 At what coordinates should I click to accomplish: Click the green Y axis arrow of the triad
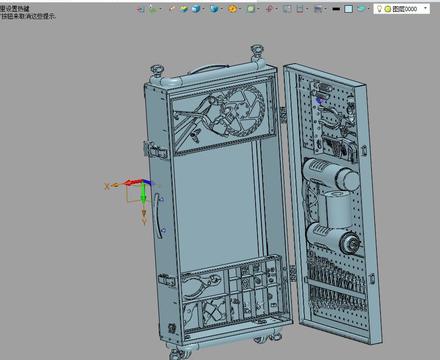coord(143,194)
